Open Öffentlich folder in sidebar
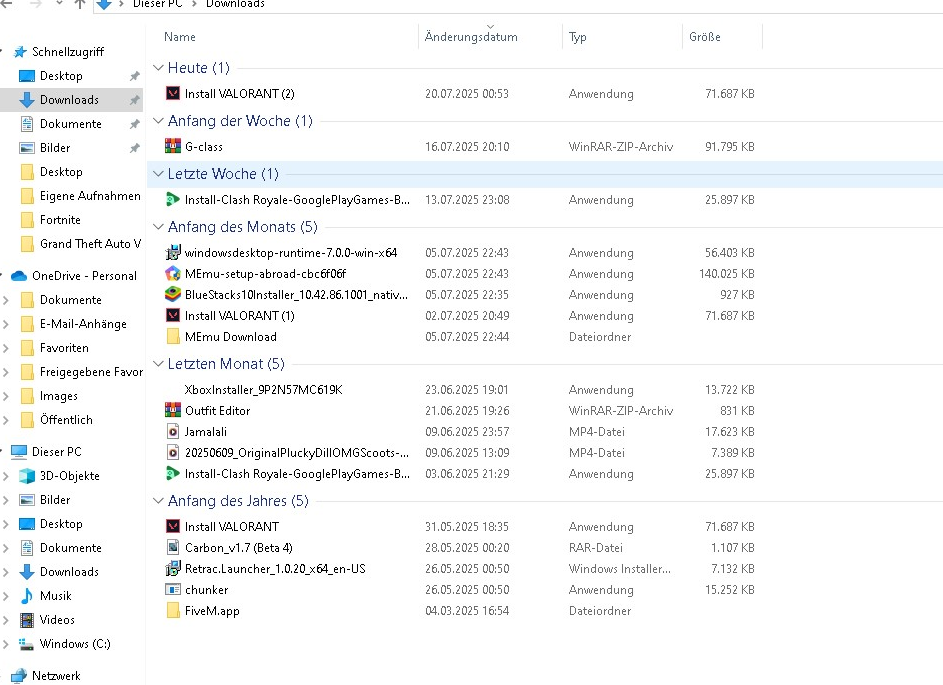 coord(66,420)
